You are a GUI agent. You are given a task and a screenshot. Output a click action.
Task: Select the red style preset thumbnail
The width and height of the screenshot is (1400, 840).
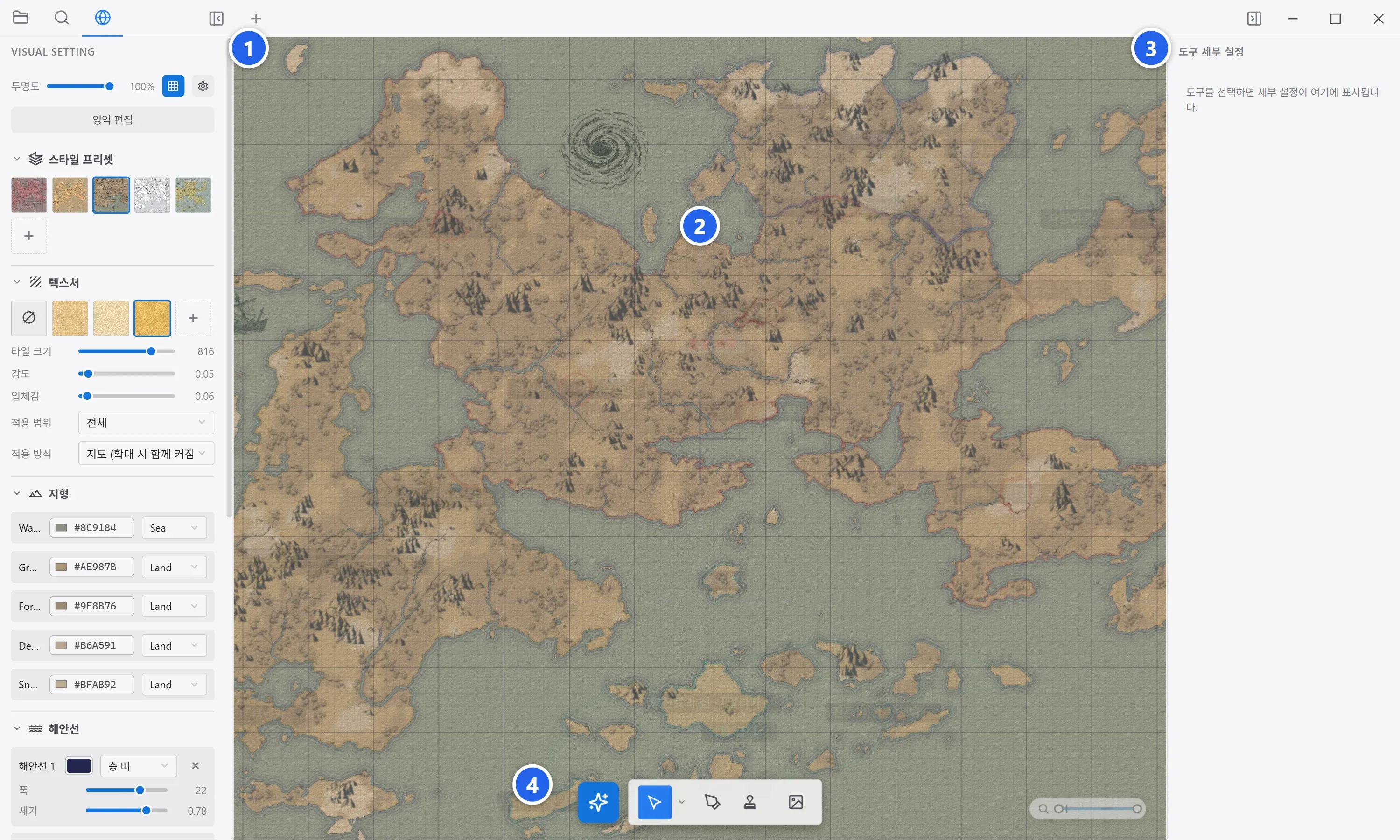pos(29,195)
